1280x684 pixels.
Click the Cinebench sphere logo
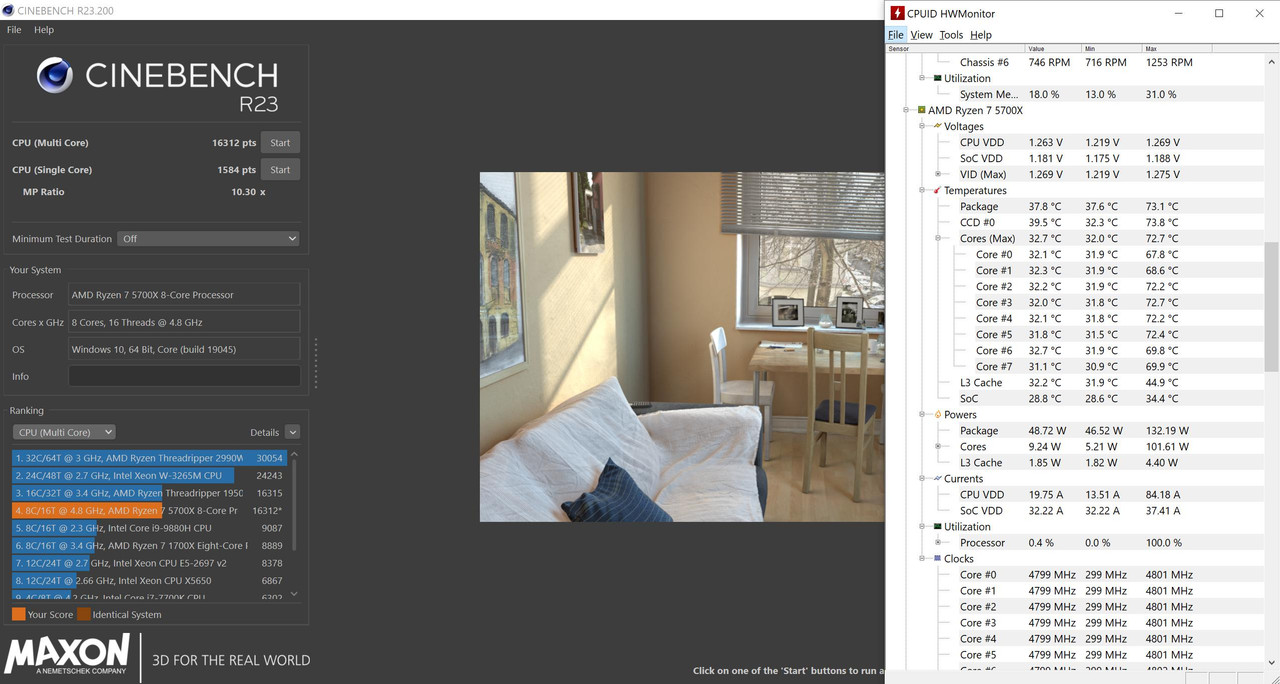tap(55, 76)
